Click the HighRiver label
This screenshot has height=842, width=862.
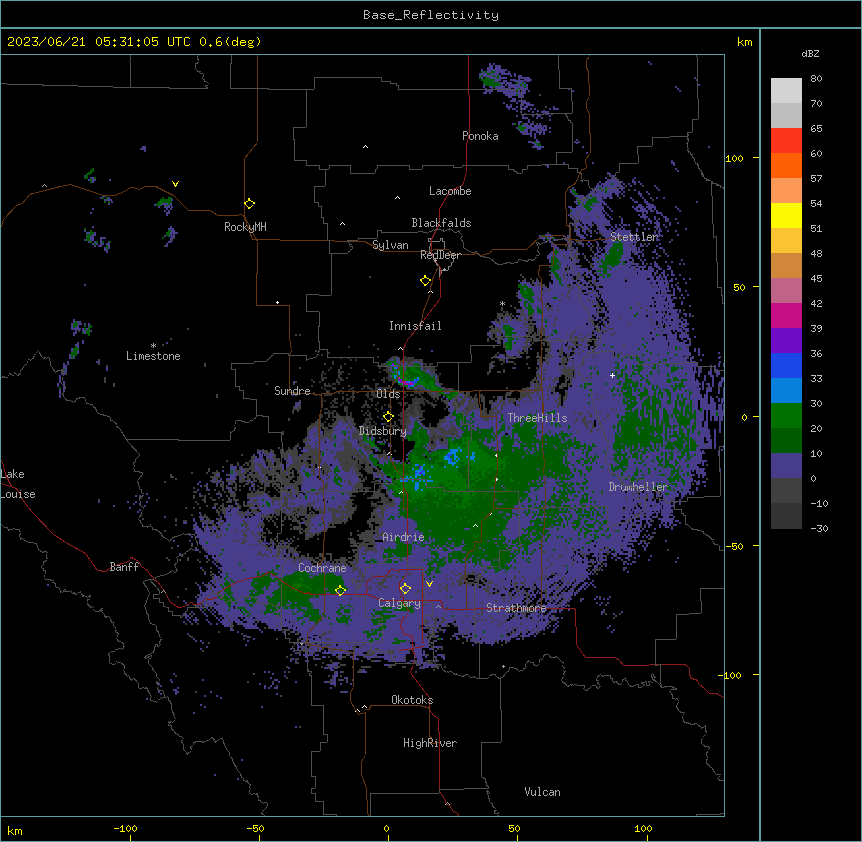tap(430, 743)
